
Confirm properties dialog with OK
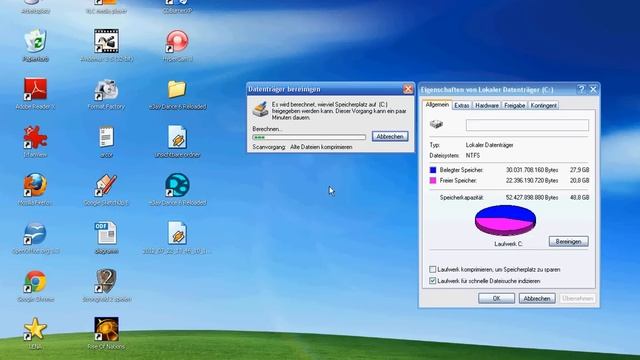[496, 298]
